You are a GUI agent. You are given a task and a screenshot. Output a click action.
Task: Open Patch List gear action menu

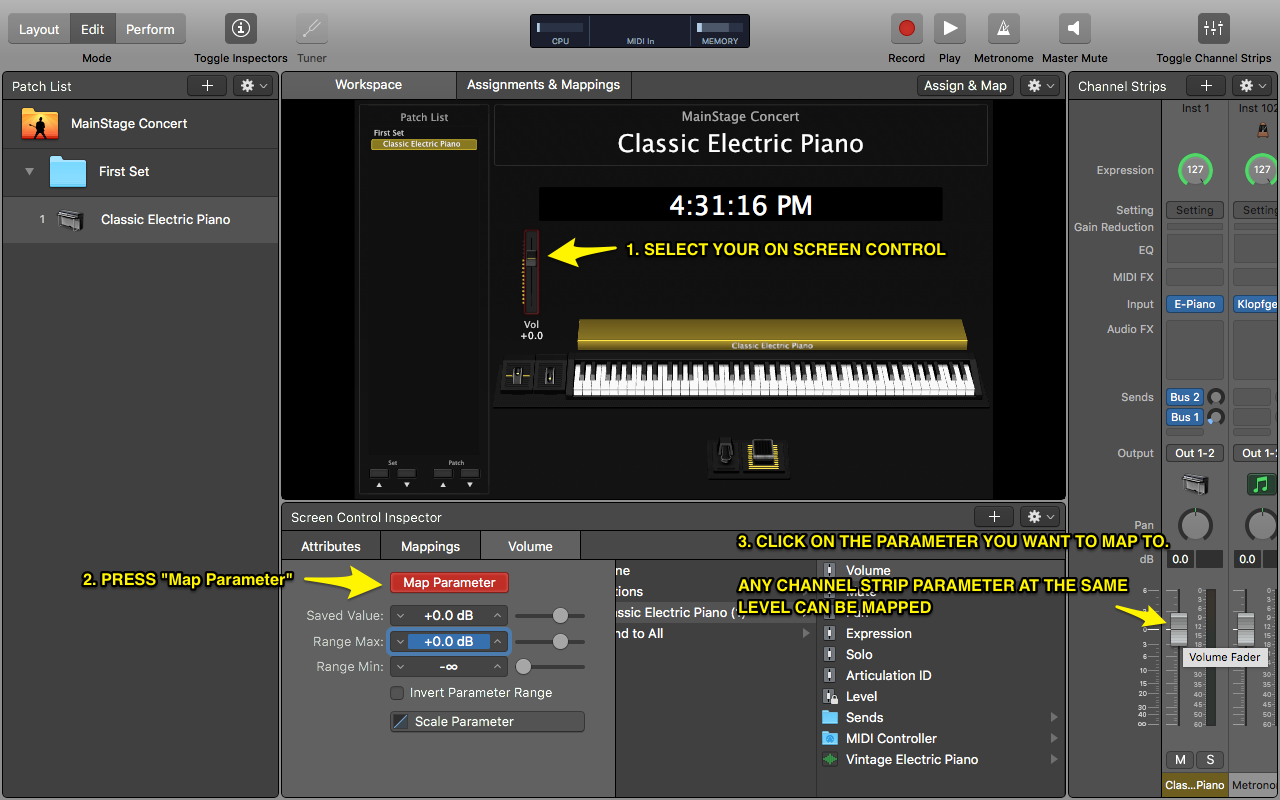point(253,86)
